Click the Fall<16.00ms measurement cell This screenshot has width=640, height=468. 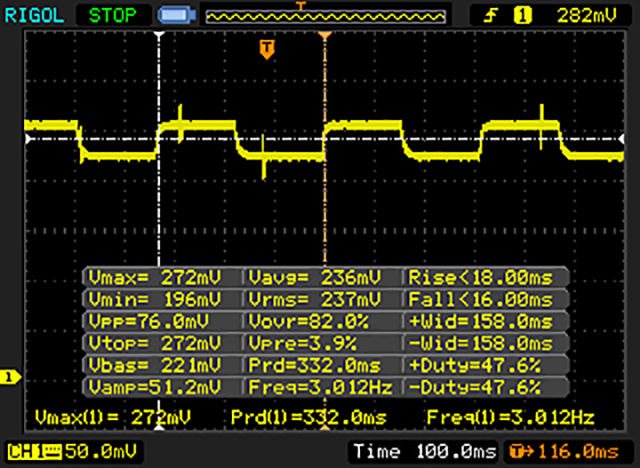click(x=486, y=299)
